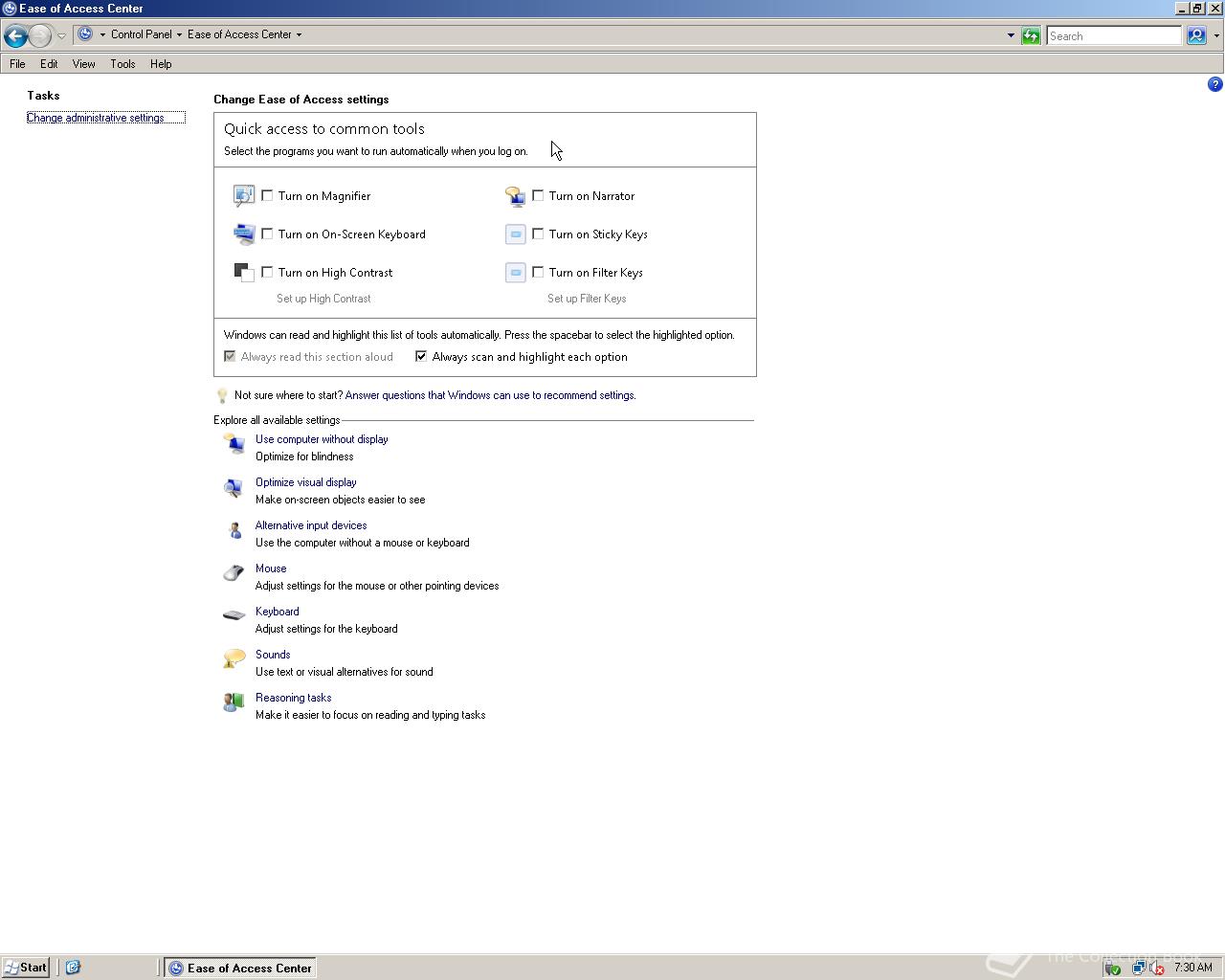
Task: Click the Mouse settings icon
Action: pyautogui.click(x=234, y=573)
